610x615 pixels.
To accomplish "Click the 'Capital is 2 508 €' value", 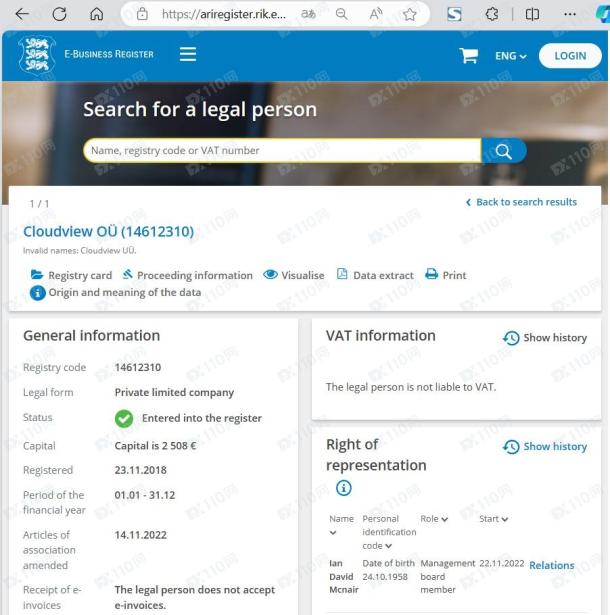I will pos(155,446).
